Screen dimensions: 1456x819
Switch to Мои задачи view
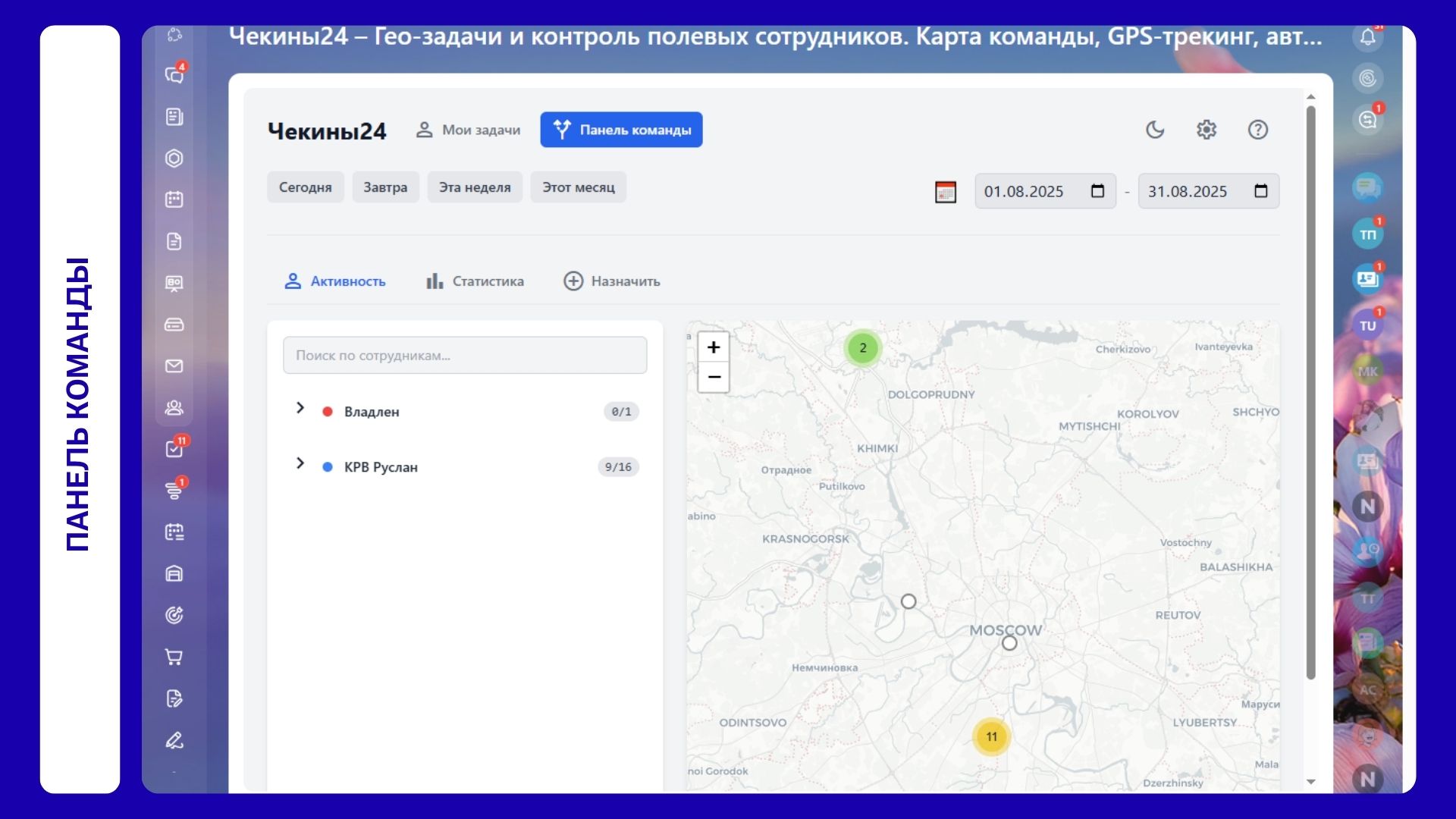tap(468, 130)
